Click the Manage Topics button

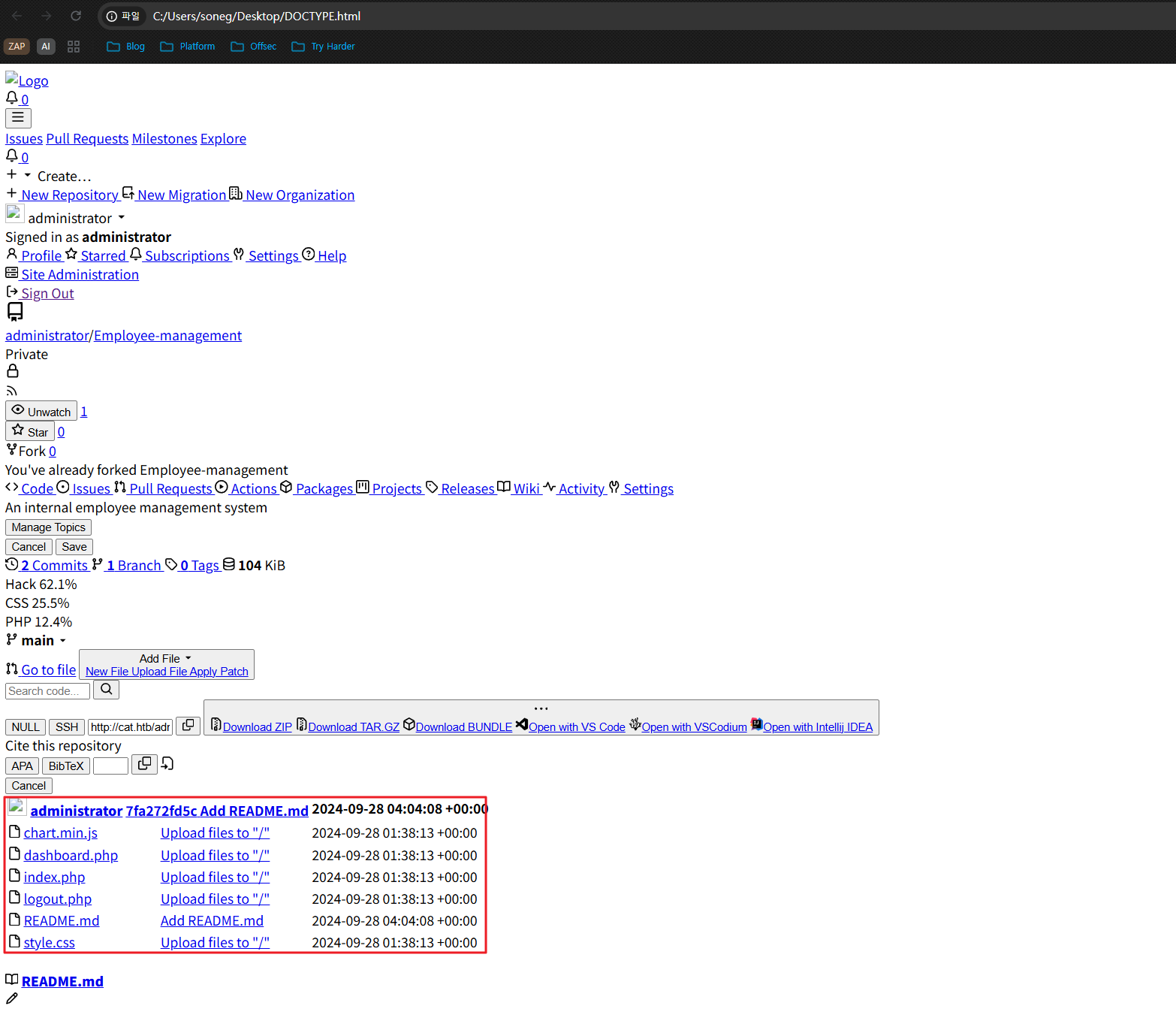48,527
